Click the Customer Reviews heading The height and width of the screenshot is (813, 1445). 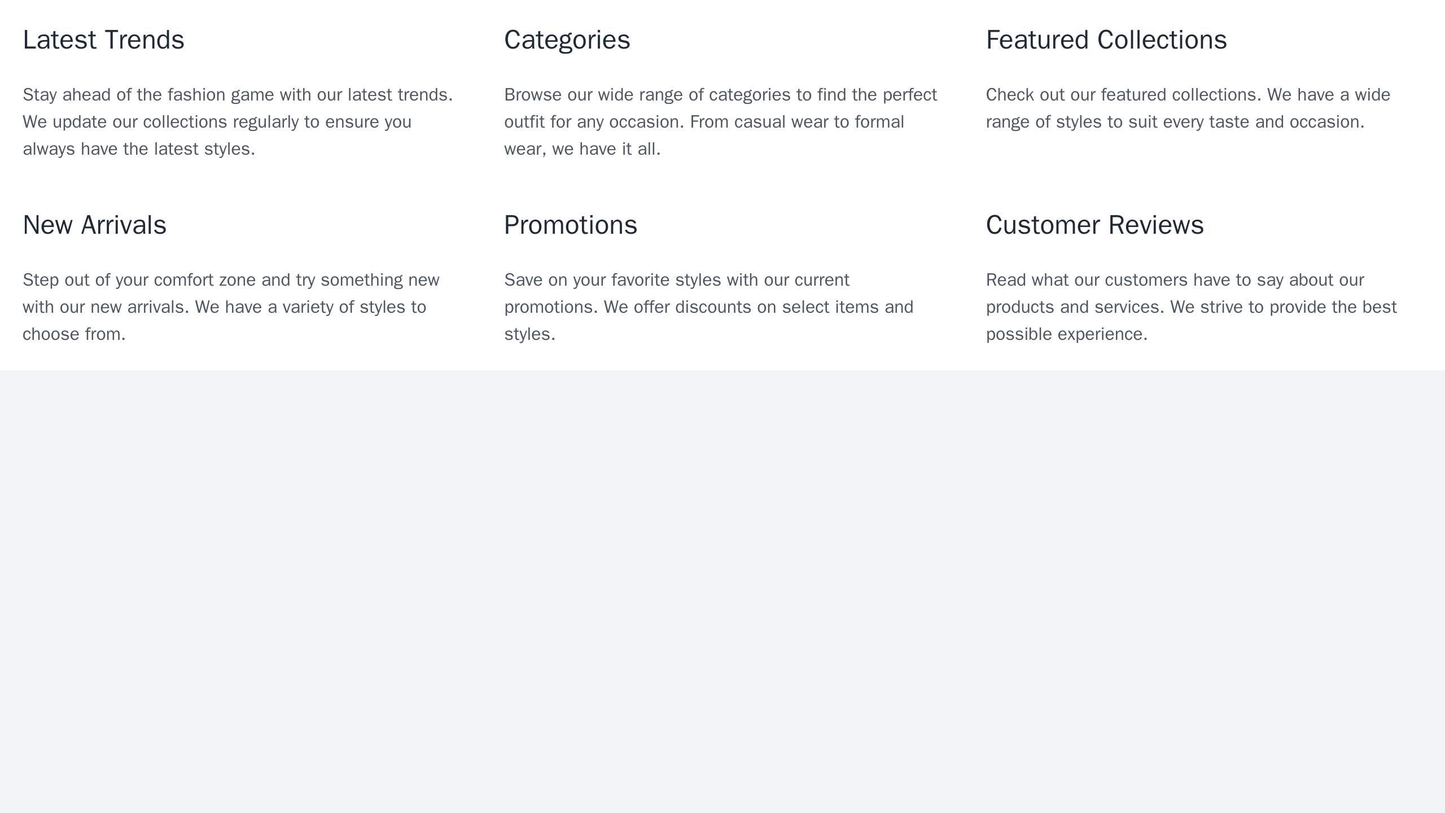click(x=1094, y=225)
